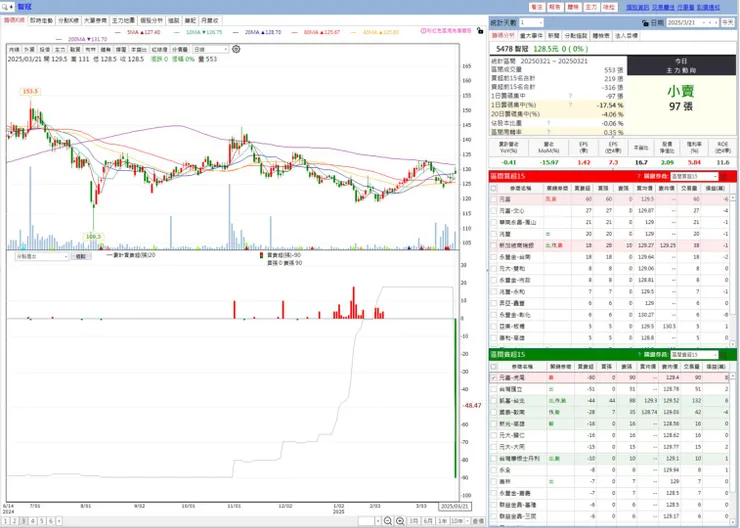Viewport: 740px width, 528px height.
Task: Toggle the 分價量 chart indicator button
Action: pos(179,49)
